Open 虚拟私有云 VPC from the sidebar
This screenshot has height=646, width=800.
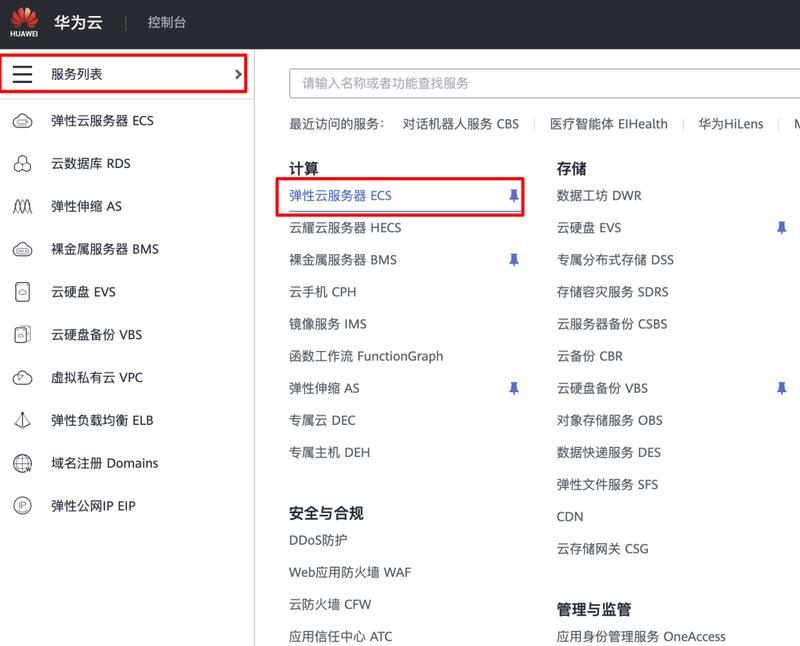pos(97,378)
